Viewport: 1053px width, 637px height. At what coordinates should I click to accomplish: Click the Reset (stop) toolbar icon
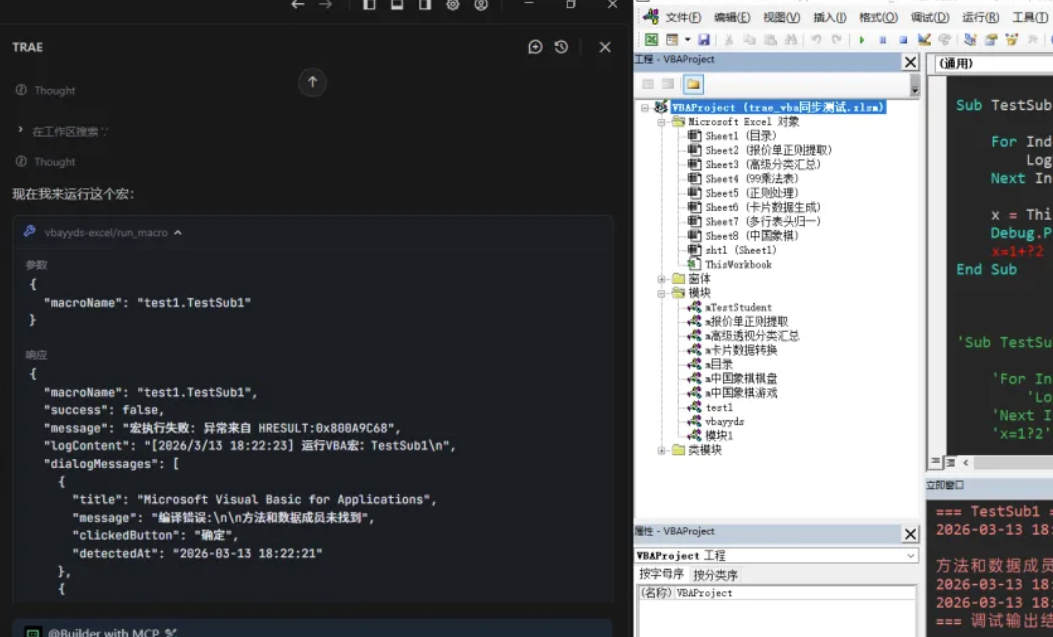(901, 39)
